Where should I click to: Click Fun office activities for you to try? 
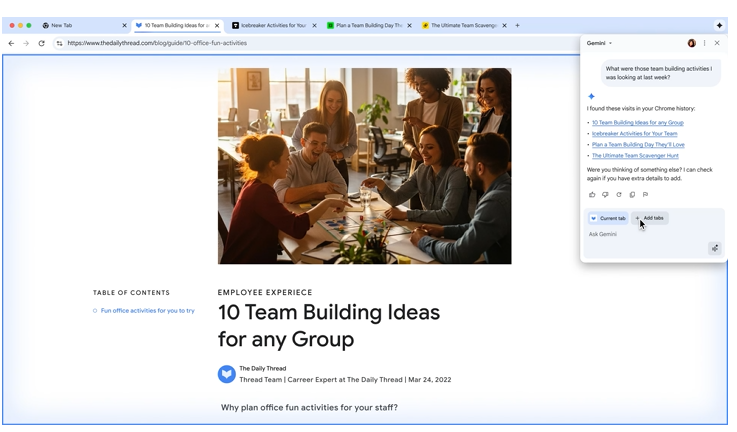coord(147,311)
